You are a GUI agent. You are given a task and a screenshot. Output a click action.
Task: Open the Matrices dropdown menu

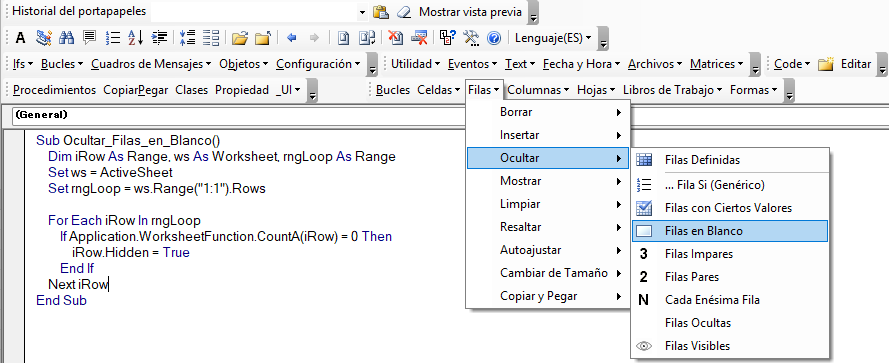coord(717,64)
